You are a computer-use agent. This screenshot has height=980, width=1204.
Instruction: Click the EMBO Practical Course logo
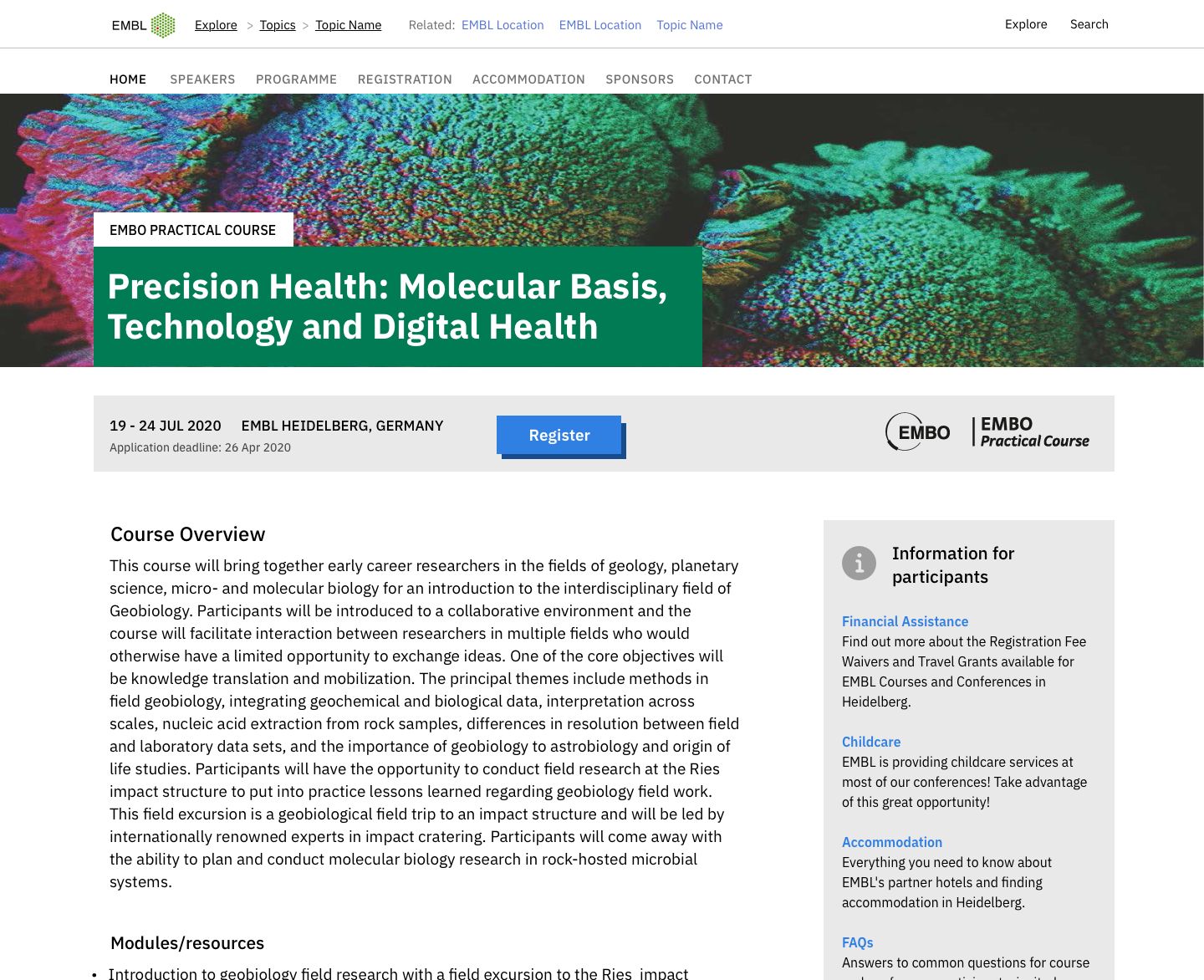point(1031,432)
